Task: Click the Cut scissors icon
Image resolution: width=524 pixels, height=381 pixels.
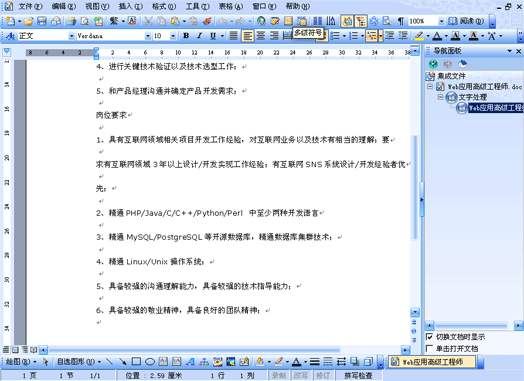Action: (148, 21)
